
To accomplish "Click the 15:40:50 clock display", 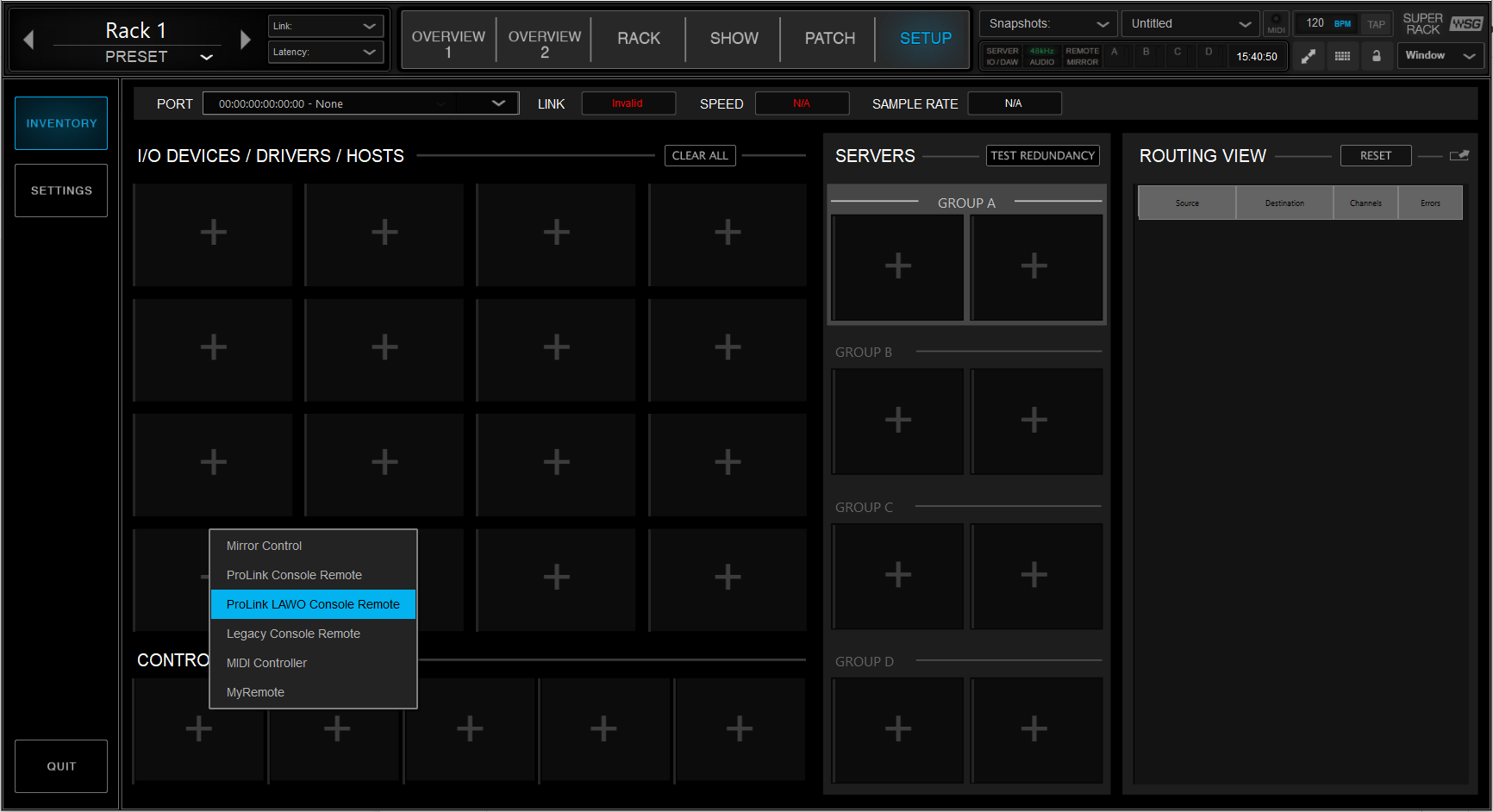I will pos(1257,57).
